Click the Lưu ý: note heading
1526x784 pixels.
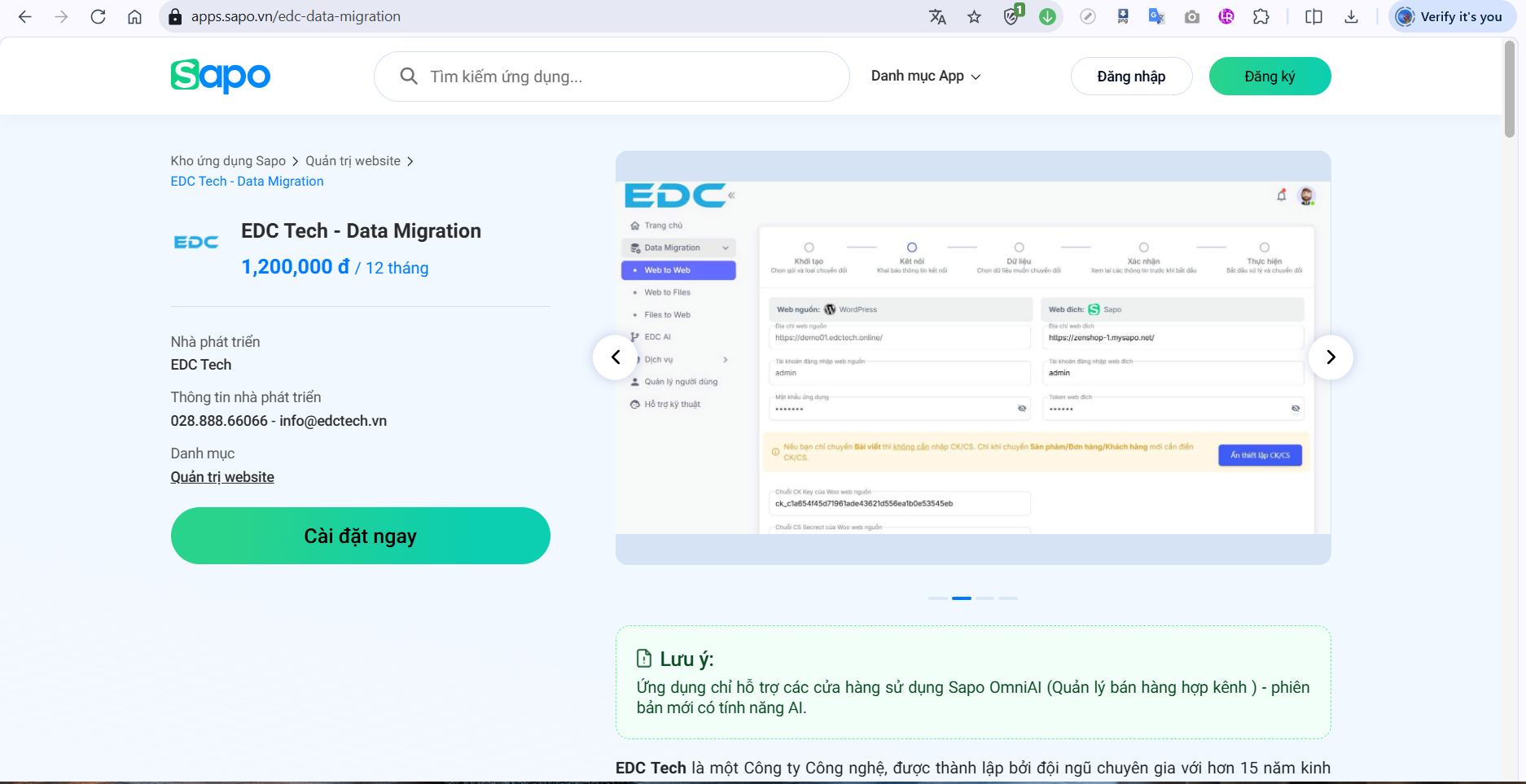[686, 659]
